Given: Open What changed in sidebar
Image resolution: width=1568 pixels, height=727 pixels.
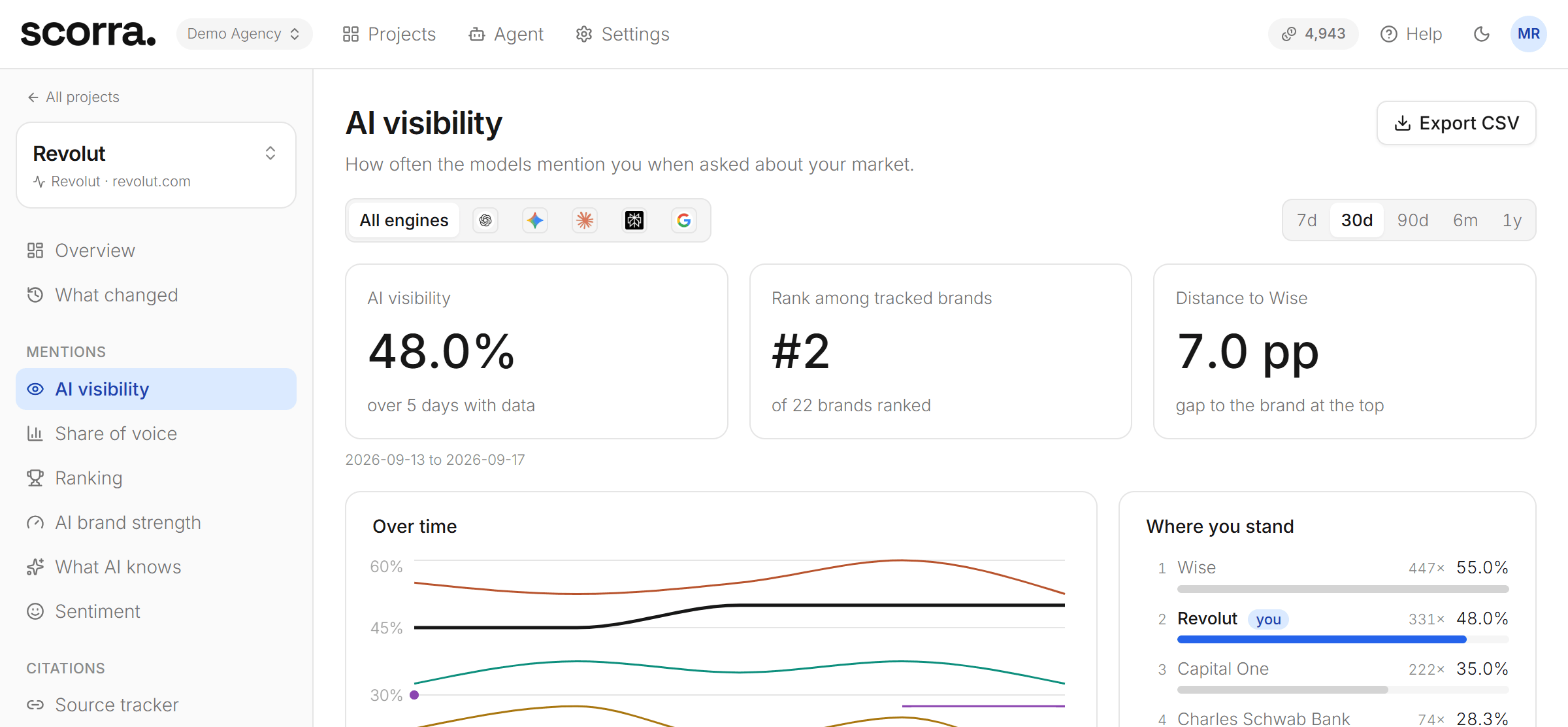Looking at the screenshot, I should pyautogui.click(x=156, y=295).
